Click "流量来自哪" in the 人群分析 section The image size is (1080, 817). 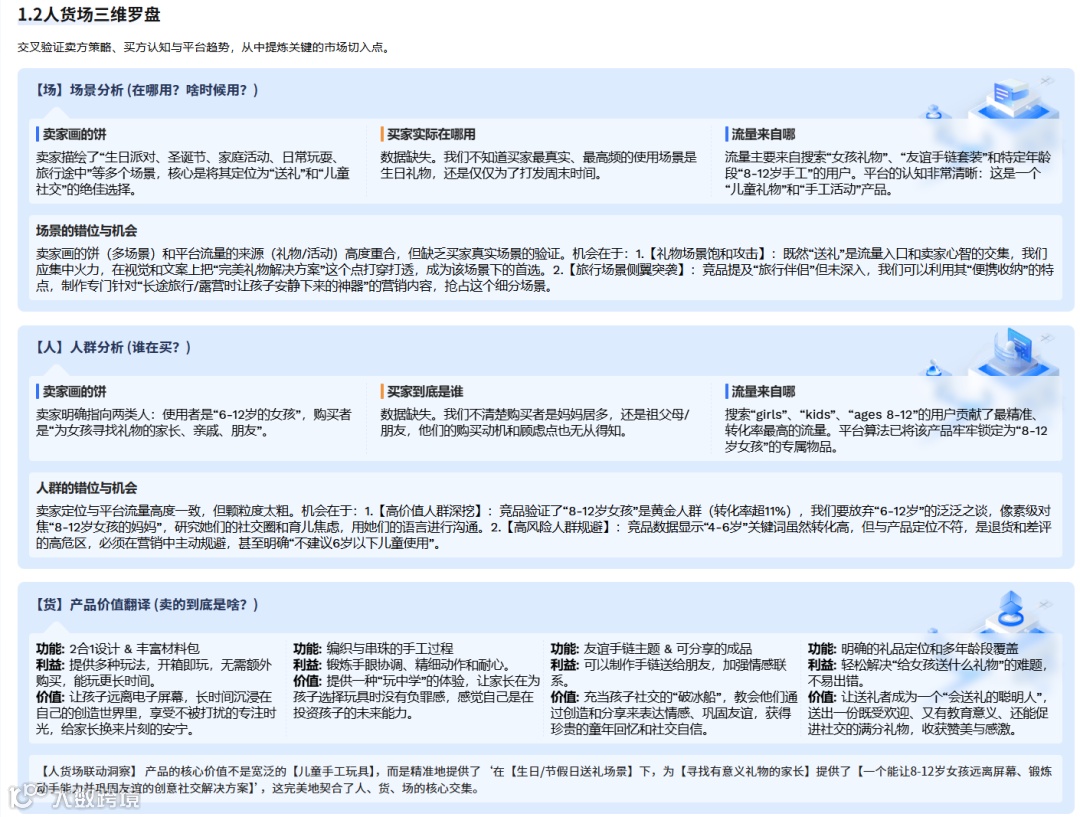762,392
